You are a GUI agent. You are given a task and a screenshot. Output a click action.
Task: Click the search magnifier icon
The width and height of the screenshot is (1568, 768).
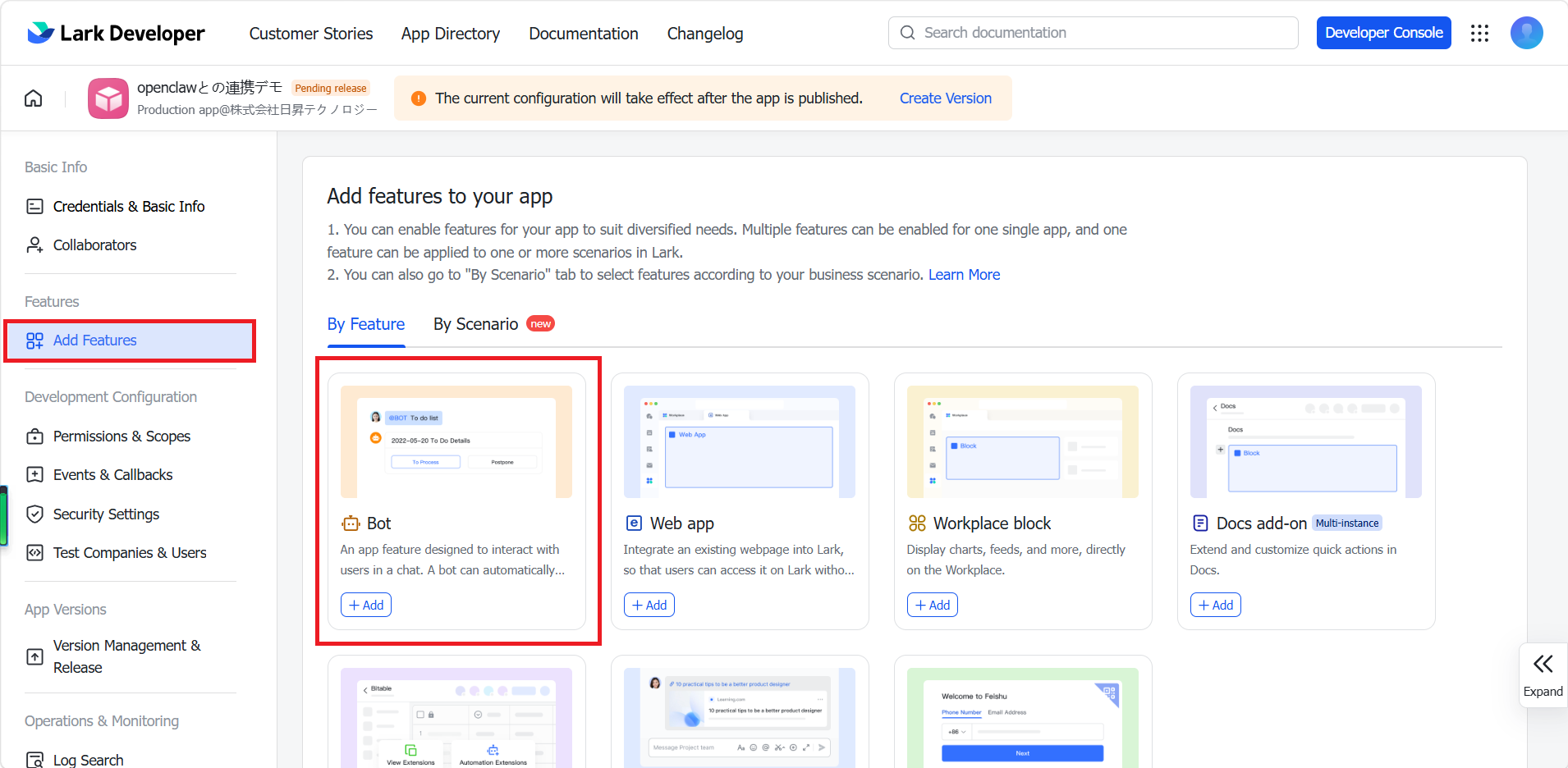[907, 33]
